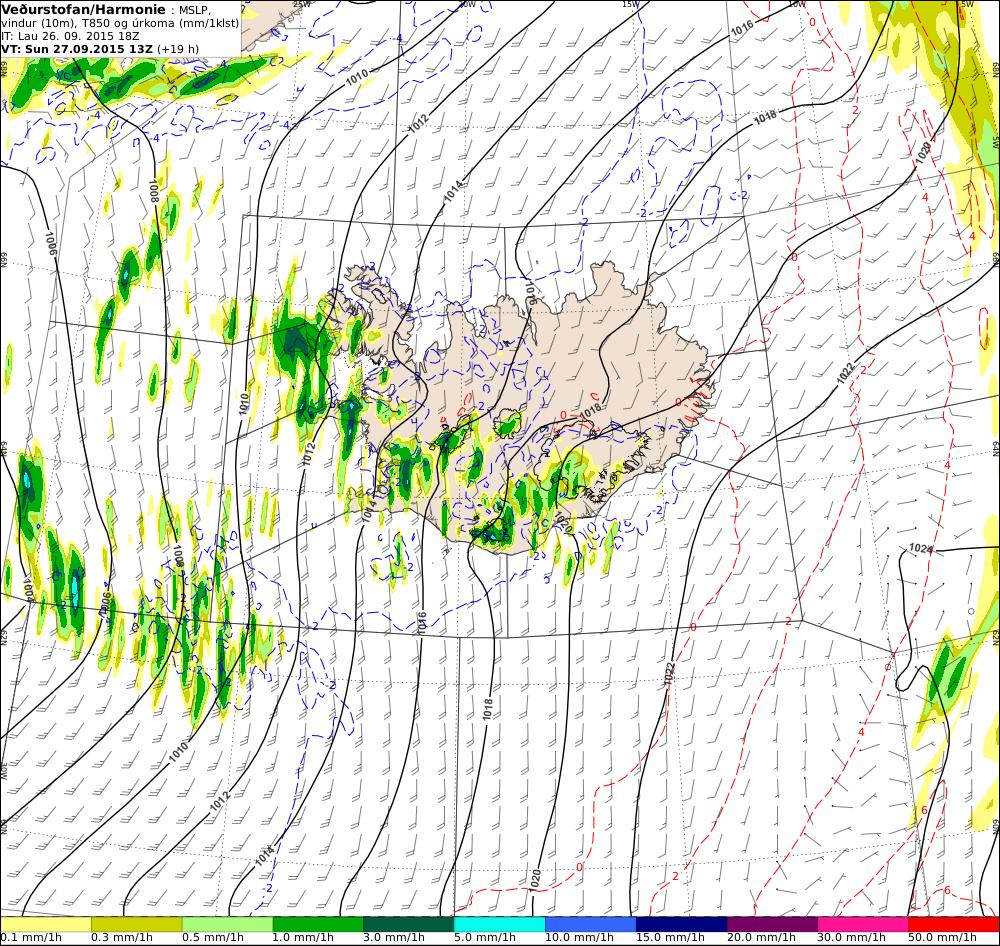Click the Veðurstofan/Harmonie title text
This screenshot has width=1000, height=946.
pyautogui.click(x=84, y=10)
